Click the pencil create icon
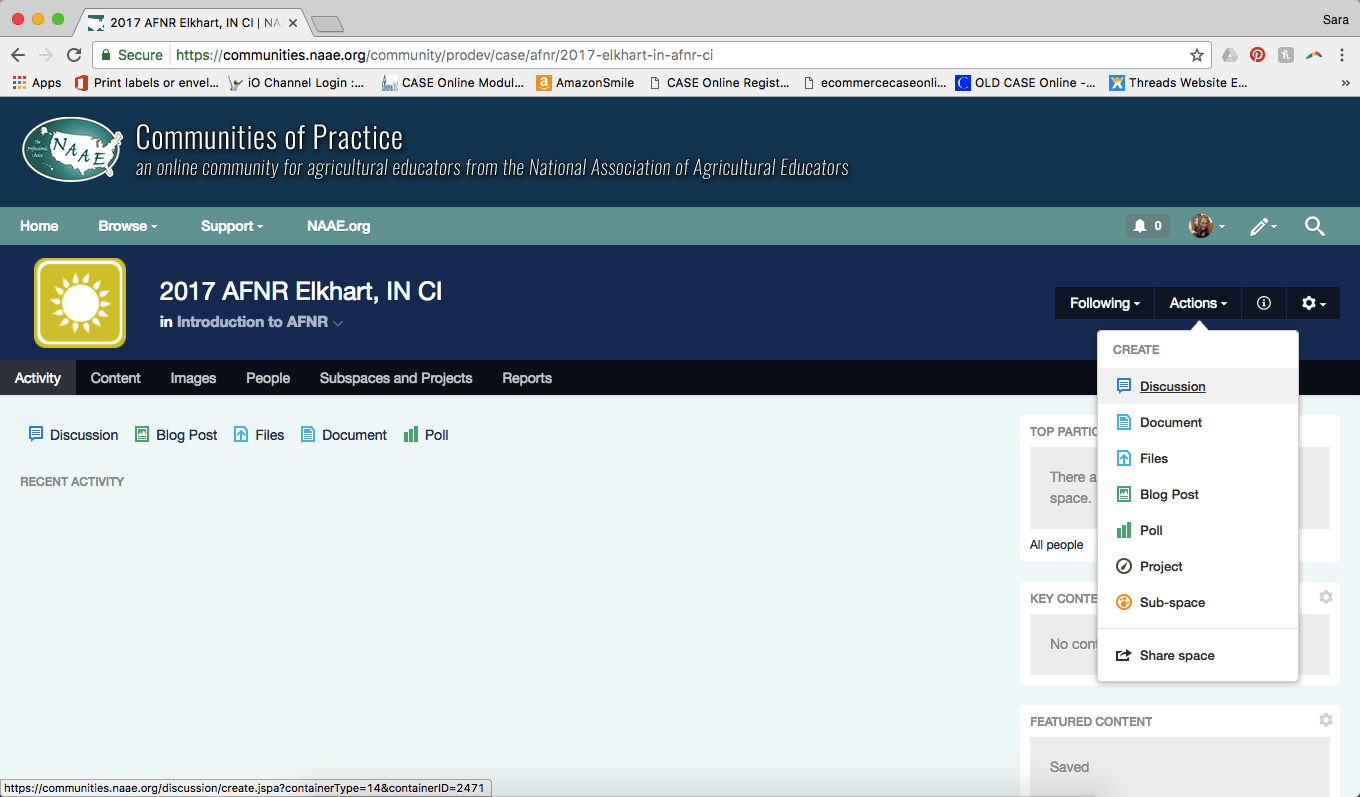The width and height of the screenshot is (1360, 797). [1262, 226]
